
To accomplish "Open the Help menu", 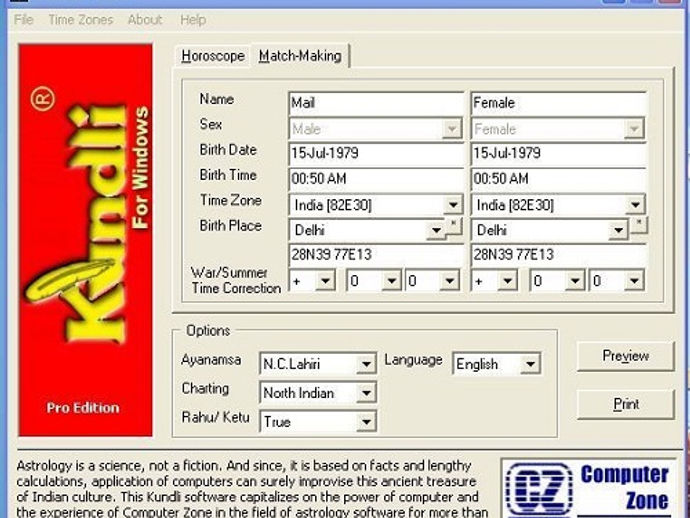I will [193, 20].
